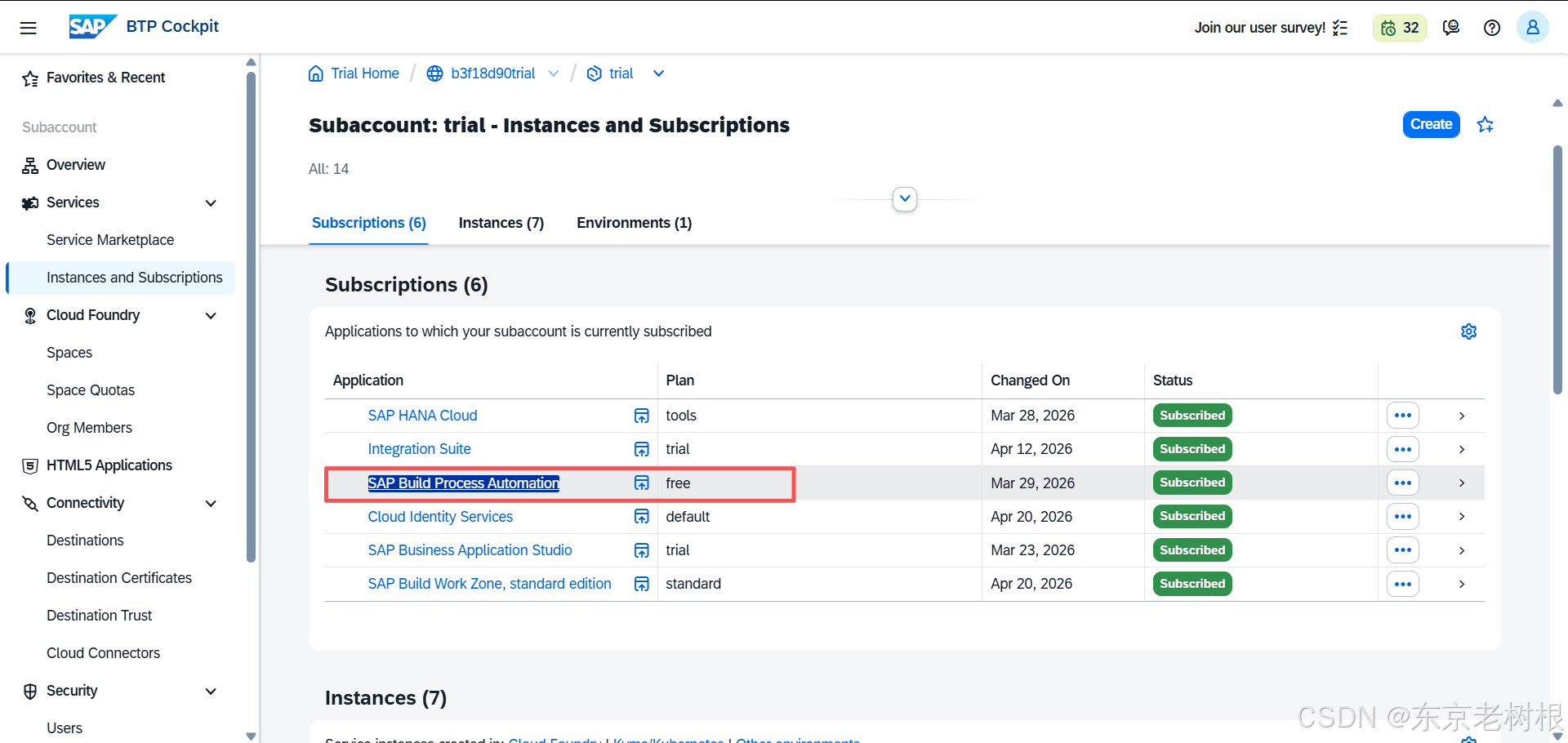Image resolution: width=1568 pixels, height=743 pixels.
Task: Open the hamburger navigation menu
Action: click(29, 28)
